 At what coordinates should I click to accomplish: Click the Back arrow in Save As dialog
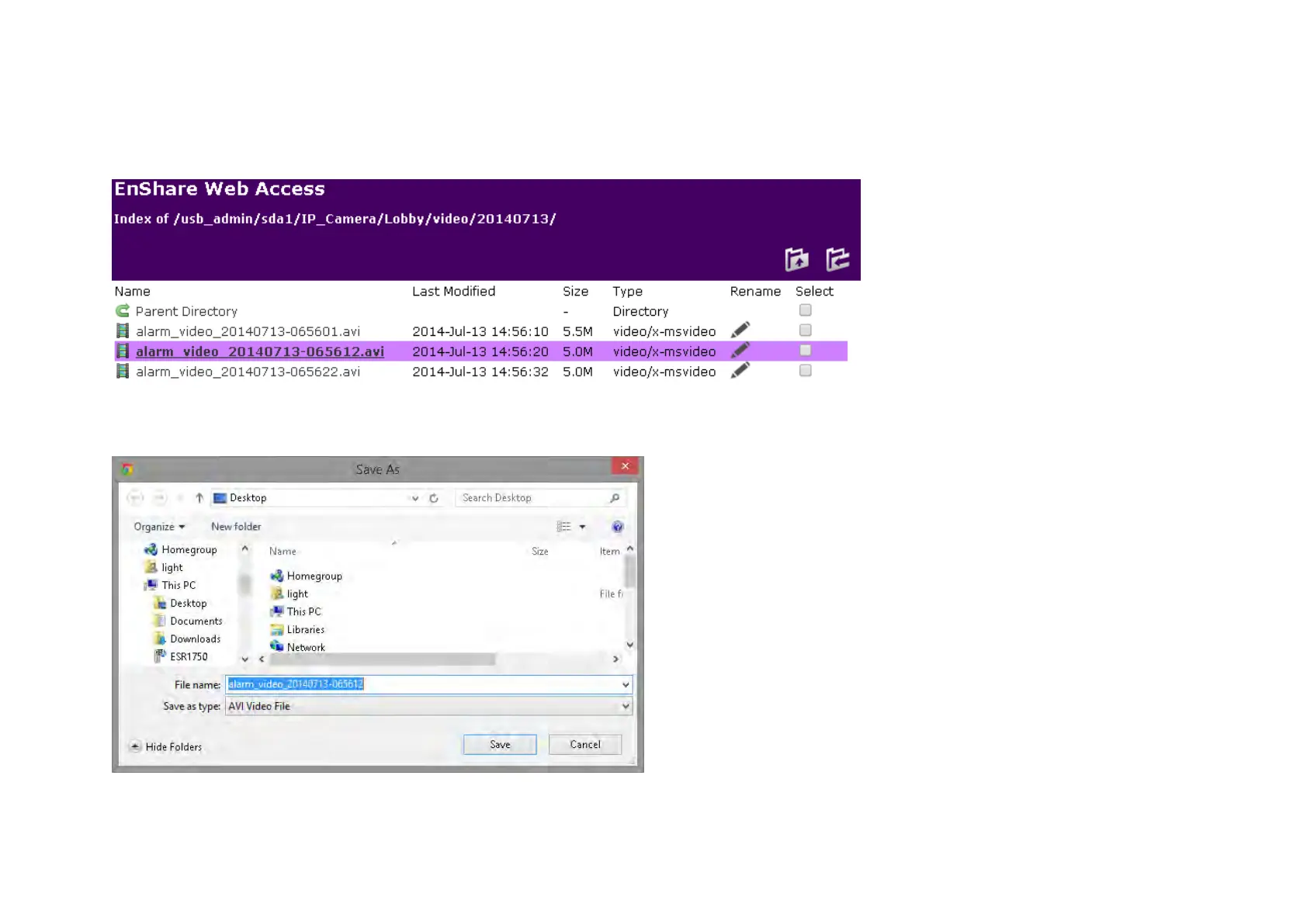pos(135,498)
